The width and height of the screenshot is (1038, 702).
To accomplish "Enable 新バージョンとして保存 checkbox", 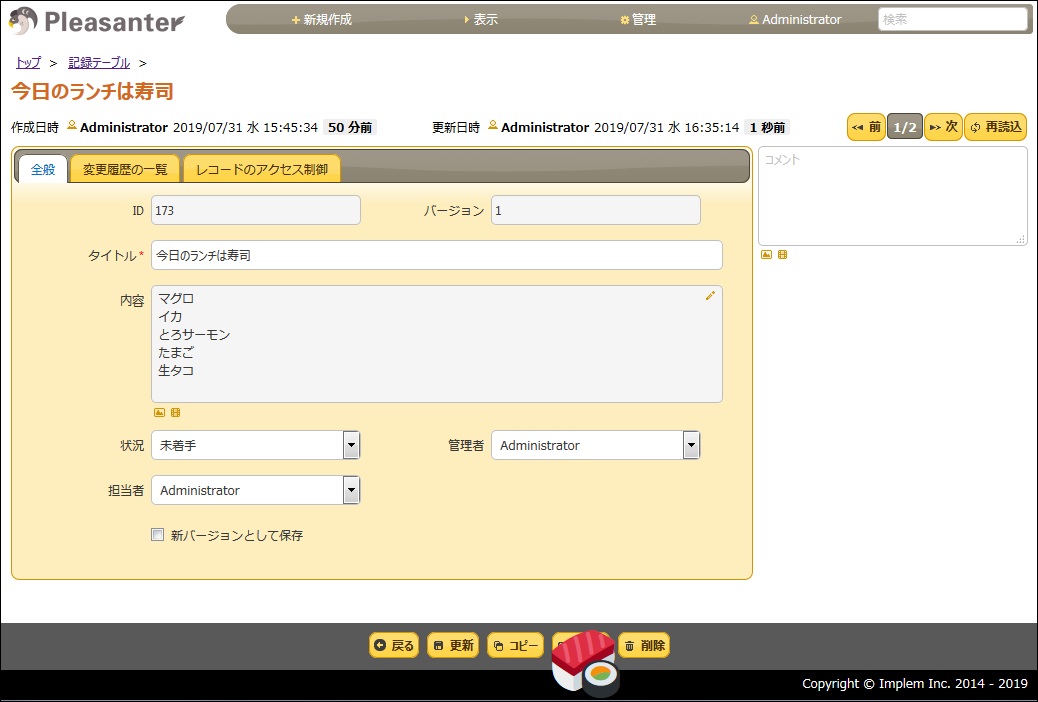I will tap(158, 534).
